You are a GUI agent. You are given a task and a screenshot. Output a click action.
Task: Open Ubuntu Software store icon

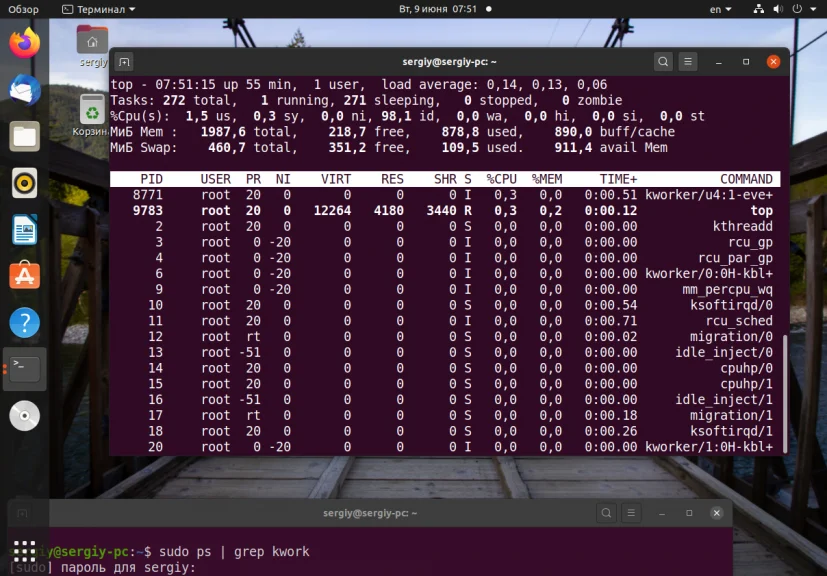point(24,276)
